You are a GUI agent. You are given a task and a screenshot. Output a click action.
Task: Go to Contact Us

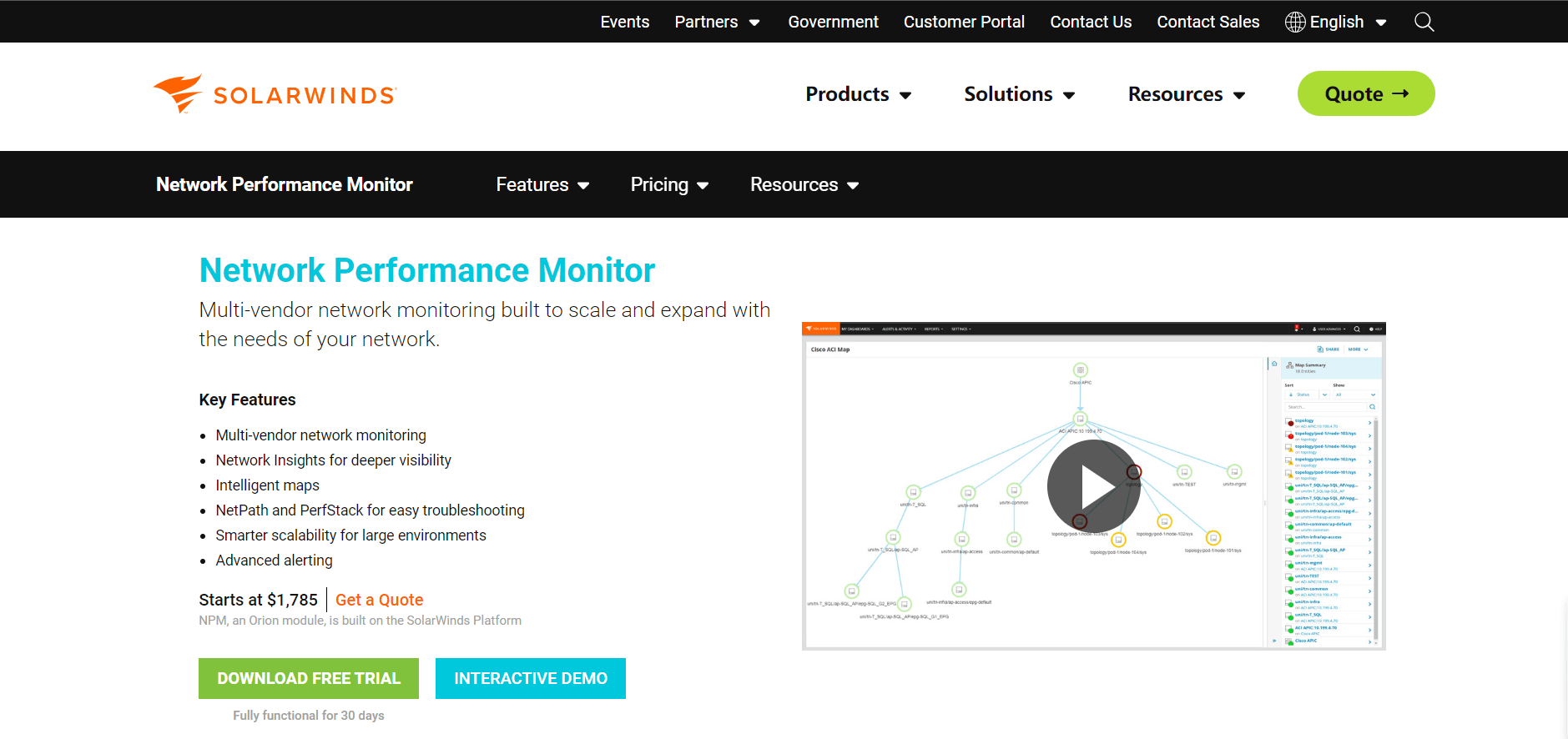[x=1091, y=22]
